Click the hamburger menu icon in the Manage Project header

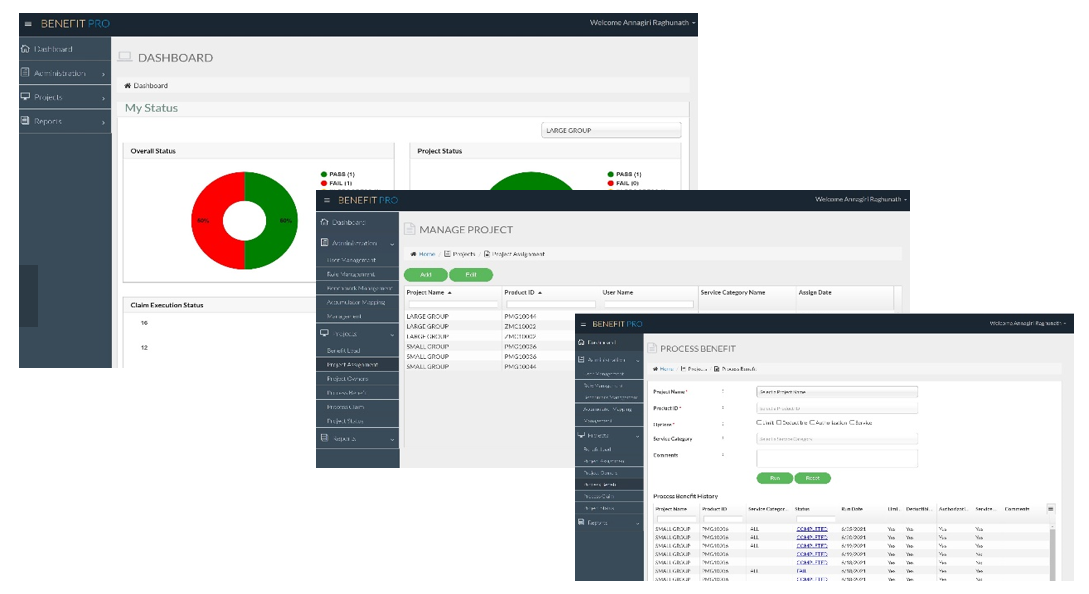pyautogui.click(x=326, y=200)
